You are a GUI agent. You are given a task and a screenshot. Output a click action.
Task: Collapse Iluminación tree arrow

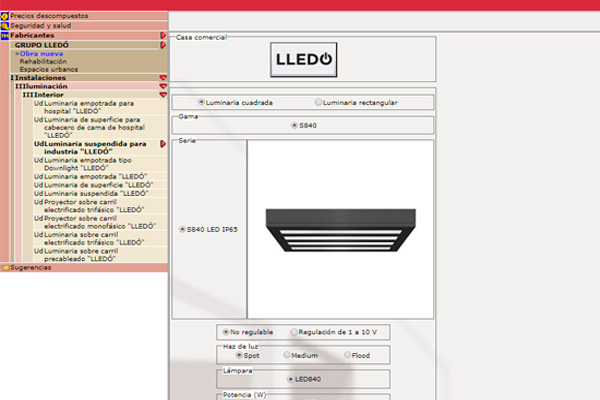pos(163,86)
